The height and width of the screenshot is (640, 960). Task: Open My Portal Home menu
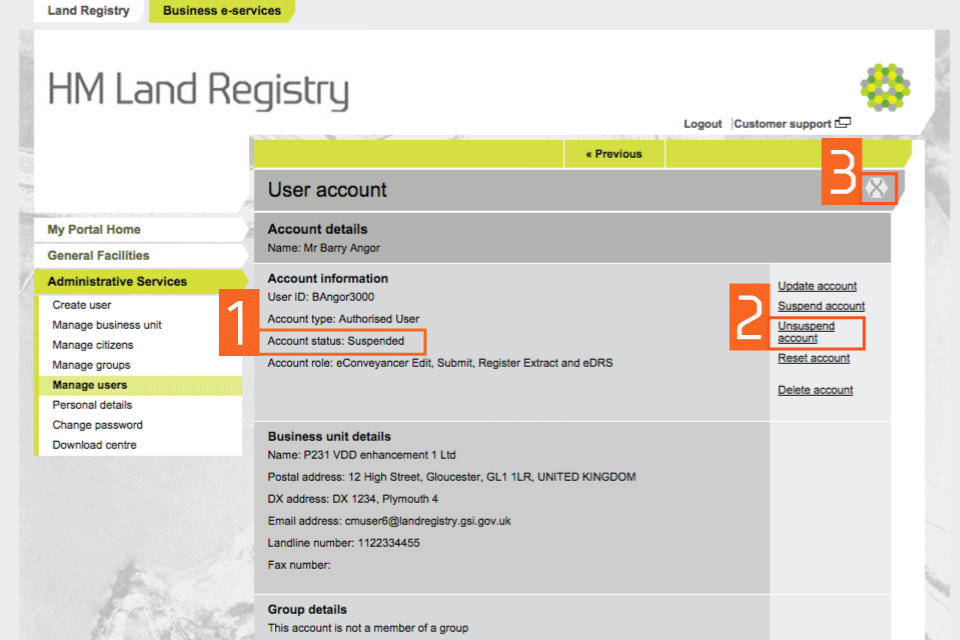[94, 230]
